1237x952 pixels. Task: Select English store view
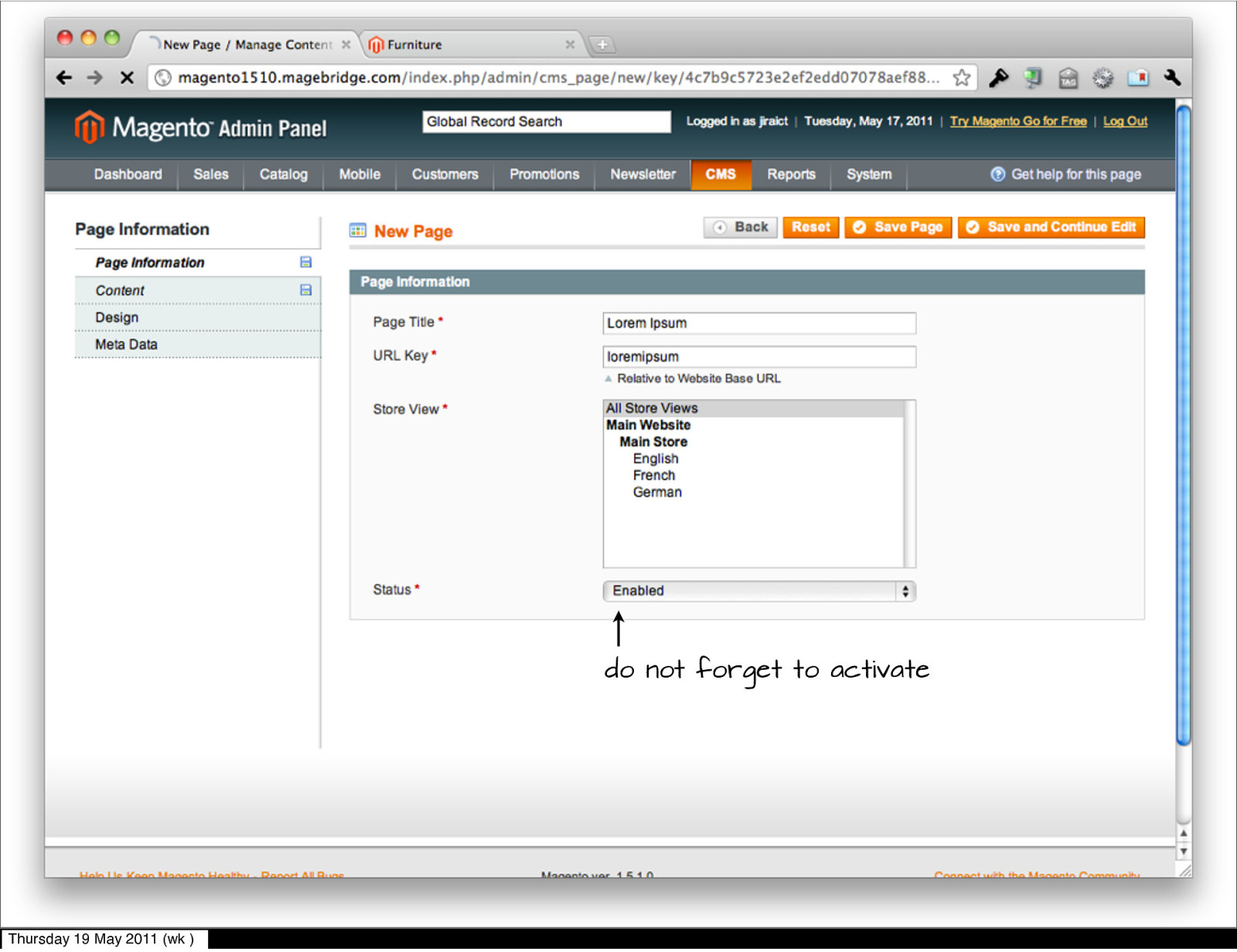[x=656, y=458]
